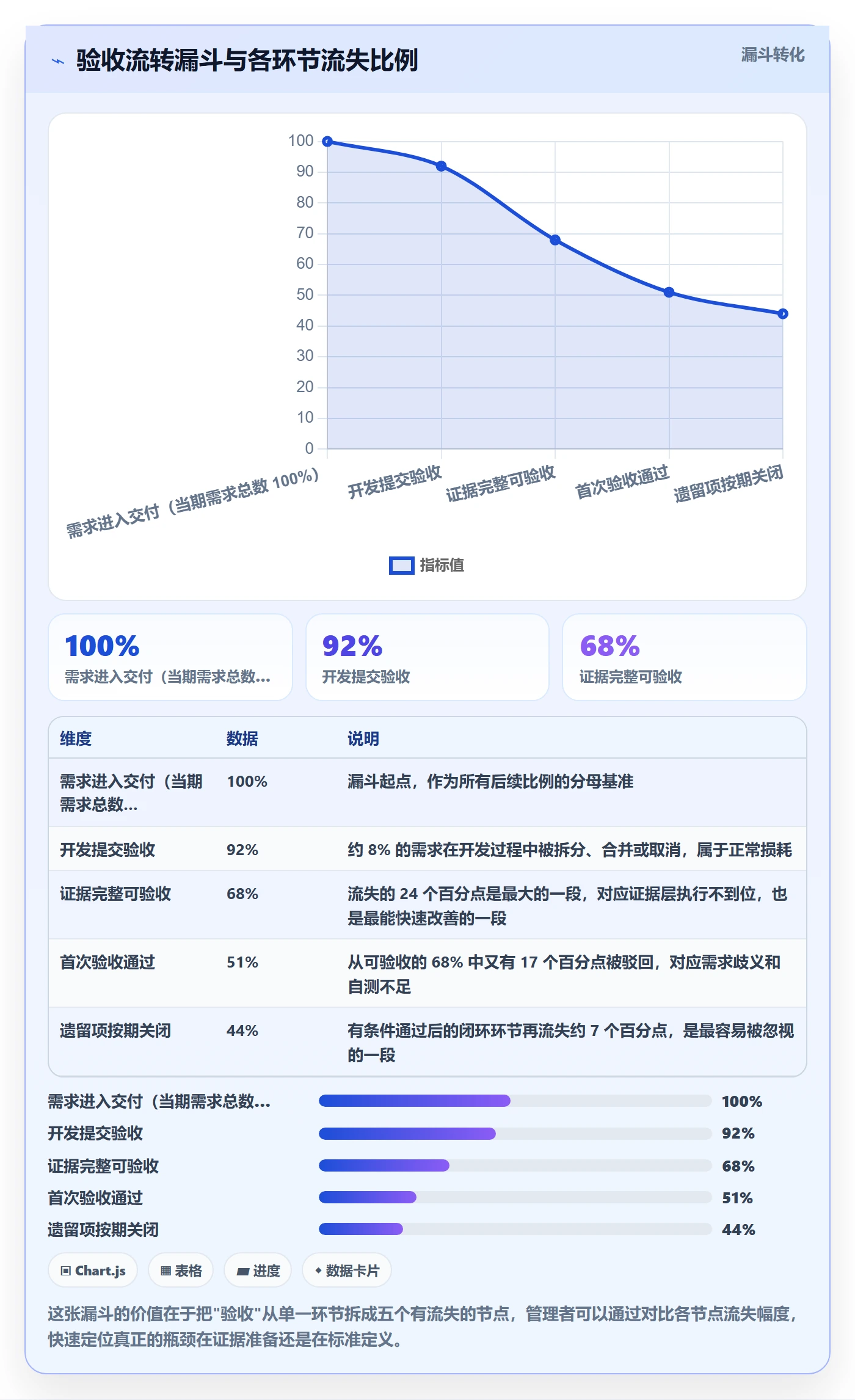Click the 说明 column header

[363, 738]
